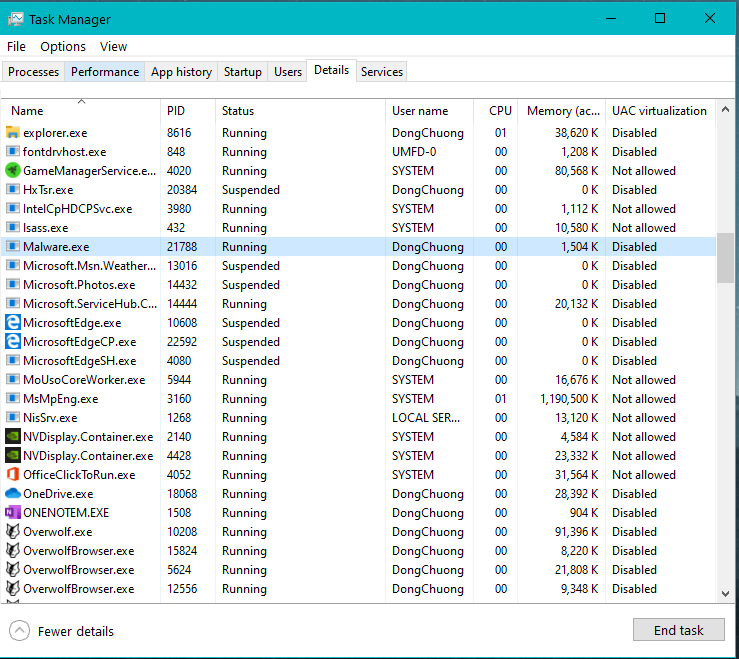The height and width of the screenshot is (659, 739).
Task: Sort by the Memory column header
Action: (x=562, y=111)
